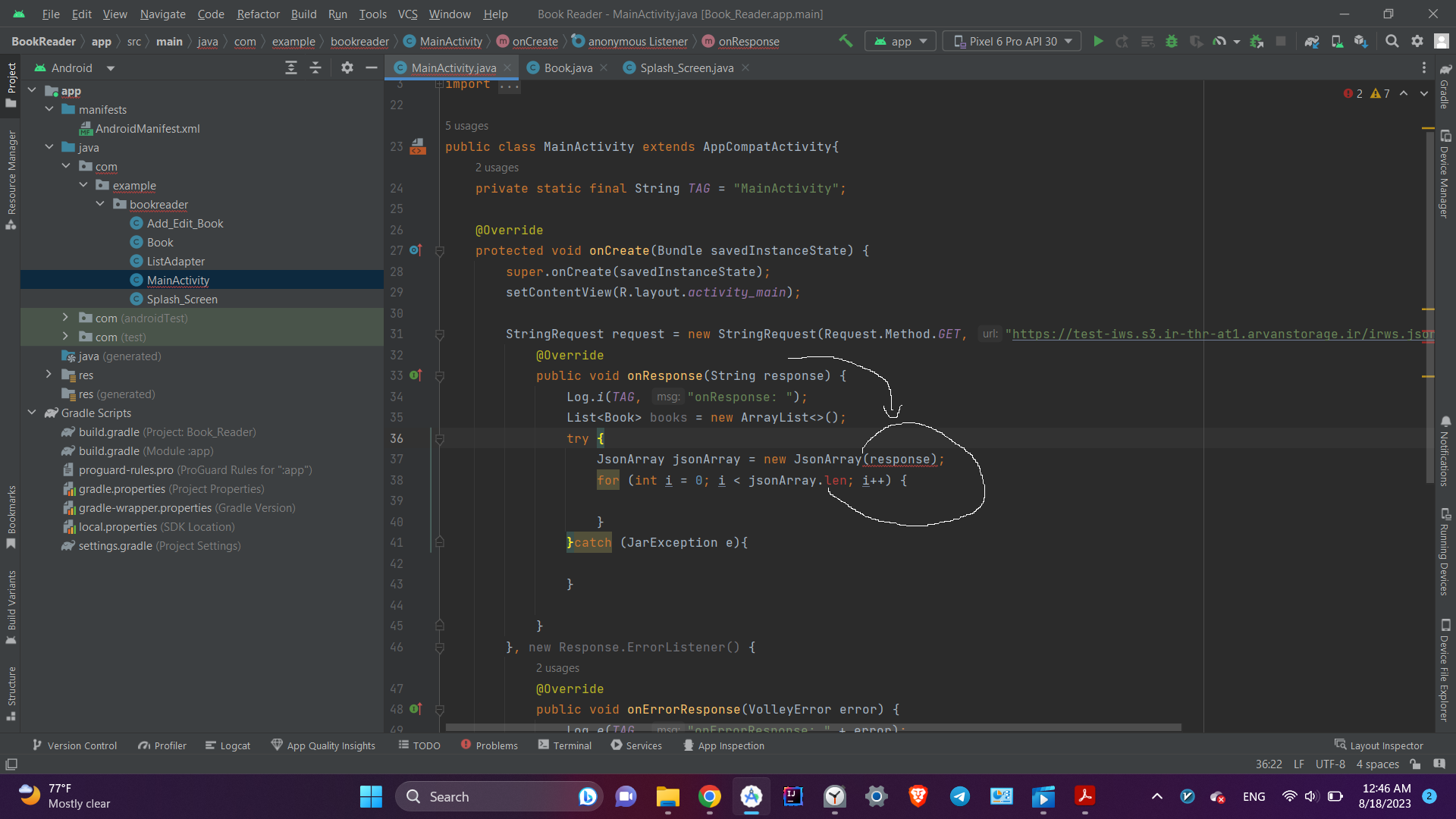Open the Pixel 6 Pro API 30 device dropdown
1456x819 pixels.
point(1012,41)
